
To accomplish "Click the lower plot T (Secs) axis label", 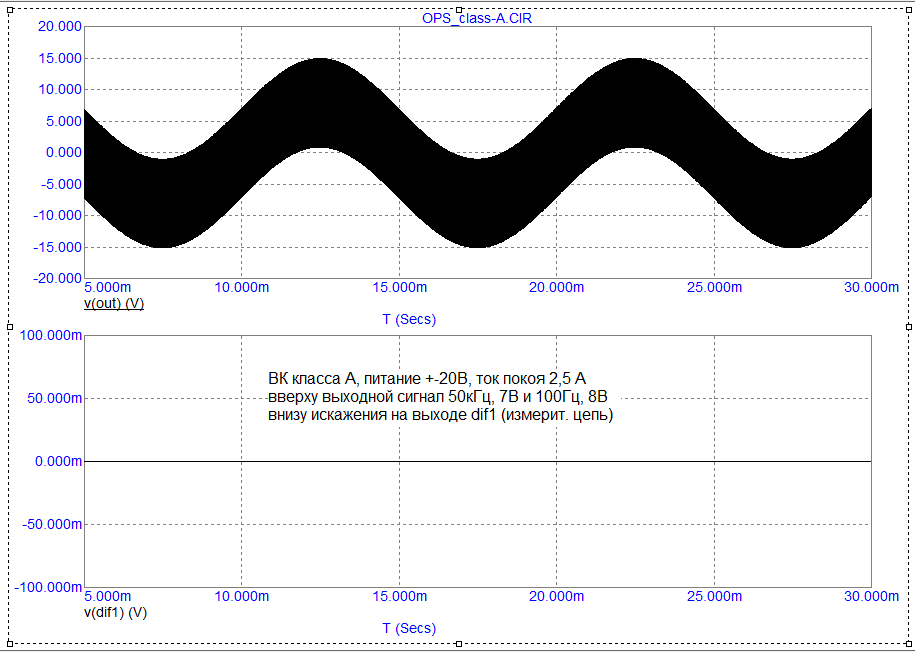I will pyautogui.click(x=409, y=628).
